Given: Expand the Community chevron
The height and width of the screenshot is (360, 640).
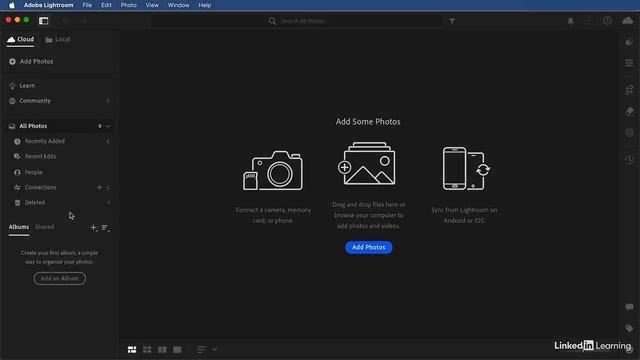Looking at the screenshot, I should (x=108, y=101).
